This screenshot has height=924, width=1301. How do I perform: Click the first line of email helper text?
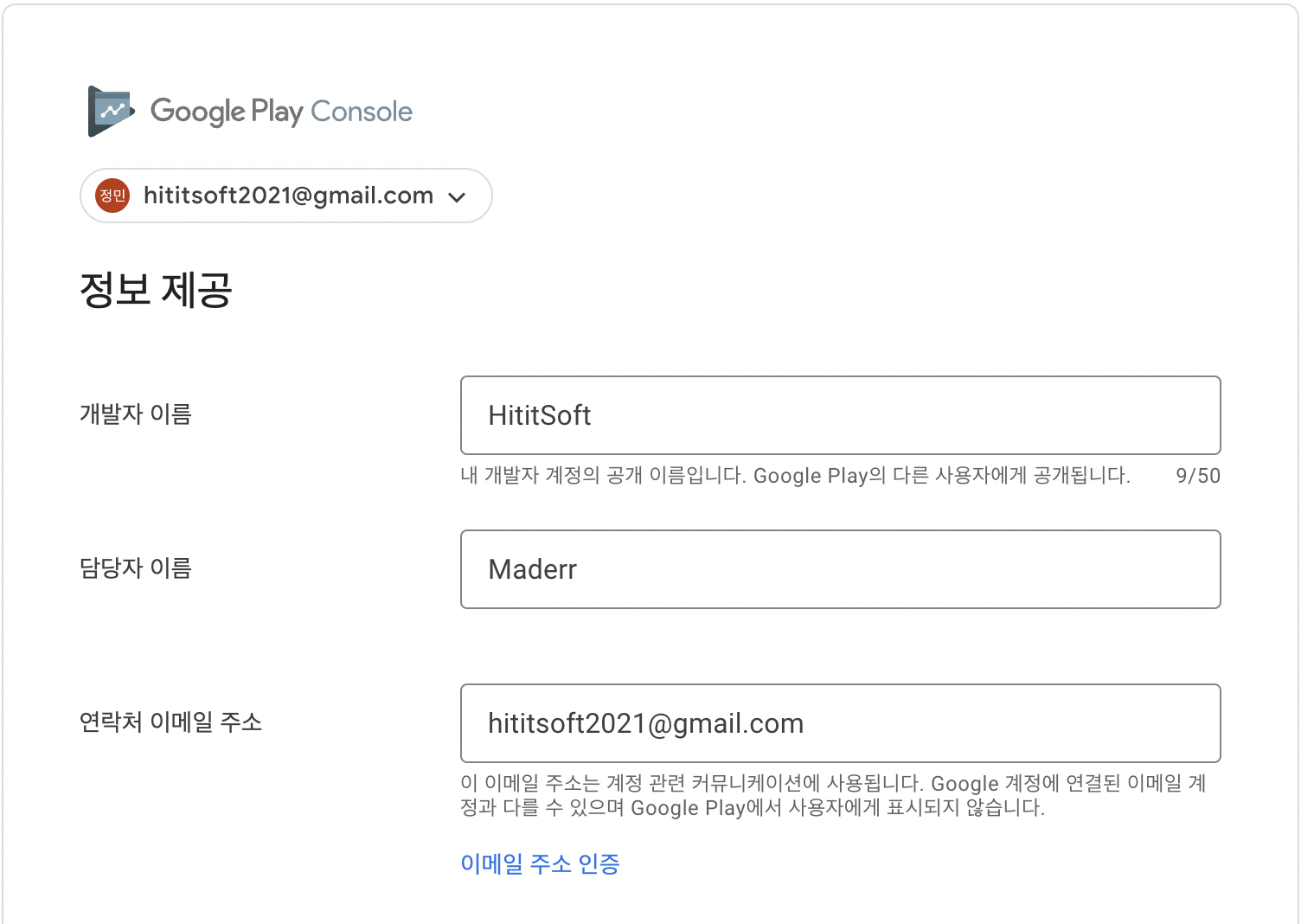[832, 784]
